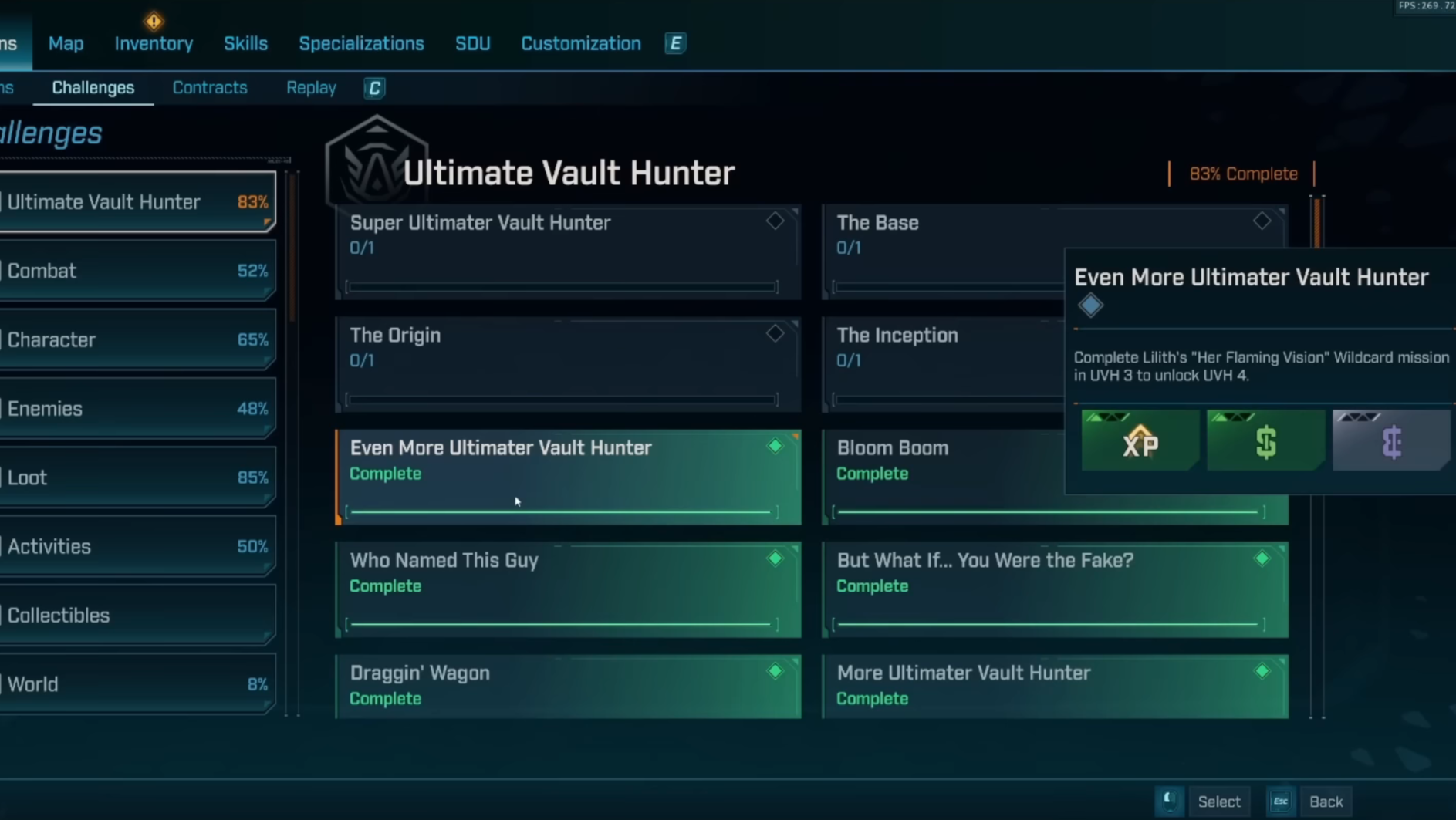This screenshot has width=1456, height=820.
Task: Toggle the green diamond on Who Named This Guy
Action: coord(775,558)
